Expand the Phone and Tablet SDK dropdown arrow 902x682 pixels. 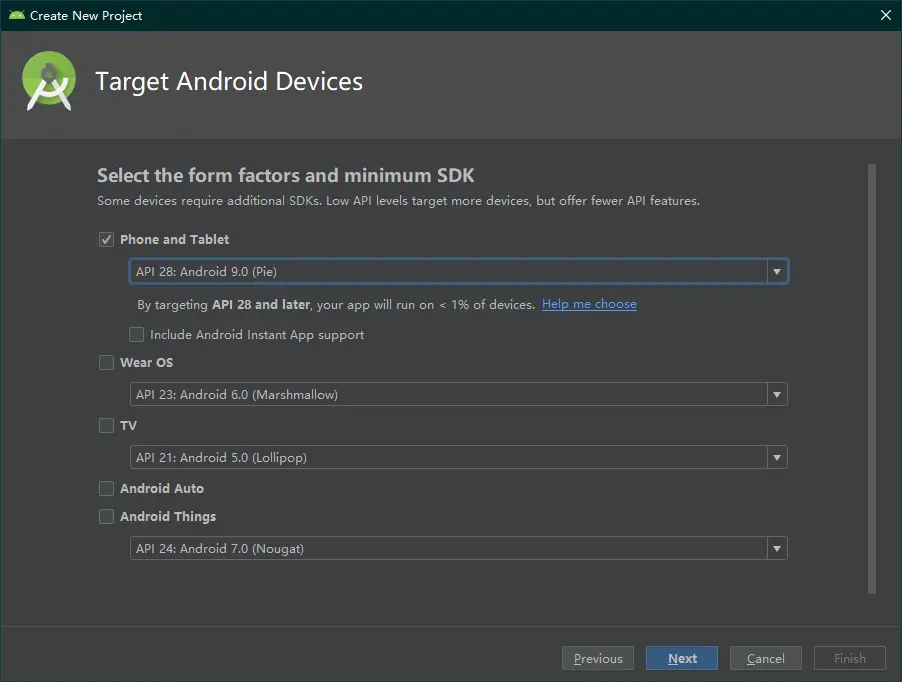coord(777,271)
